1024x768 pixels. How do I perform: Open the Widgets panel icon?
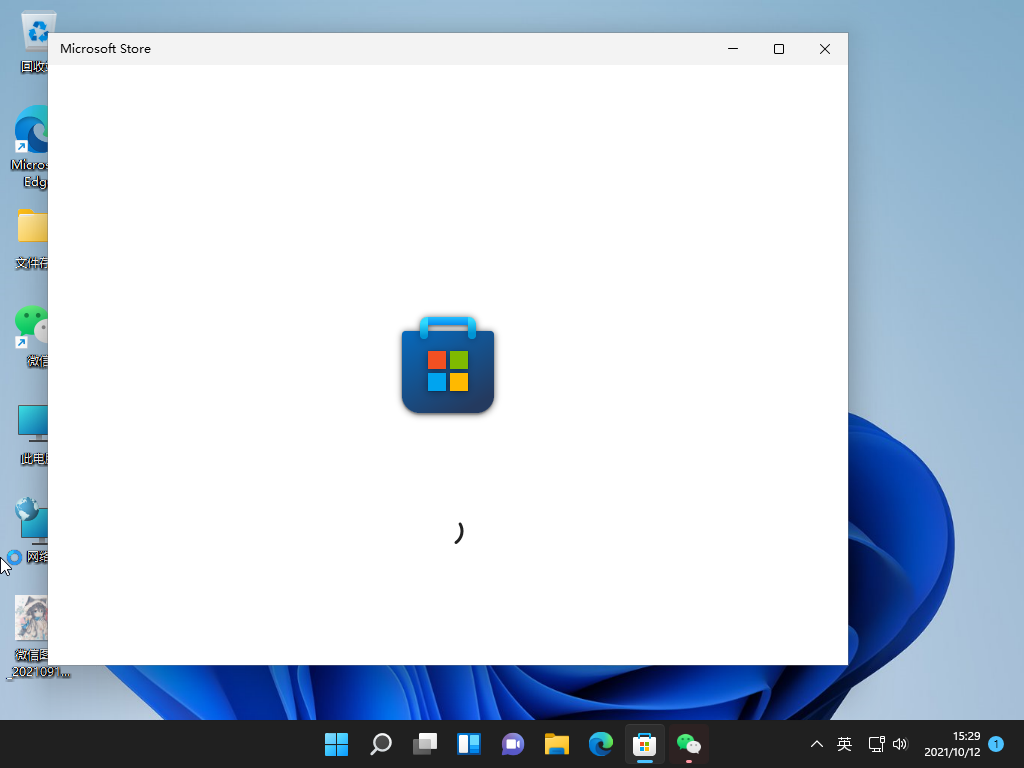(x=469, y=744)
